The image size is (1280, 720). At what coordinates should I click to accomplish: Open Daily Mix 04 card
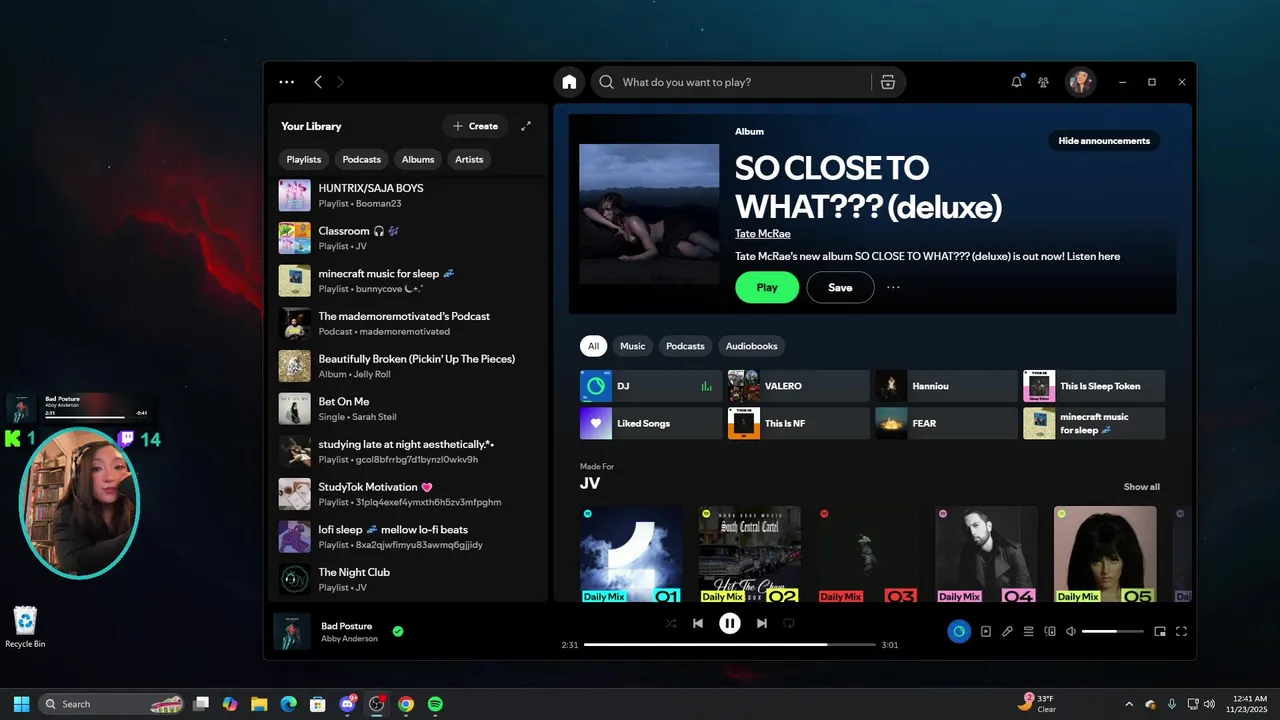986,553
